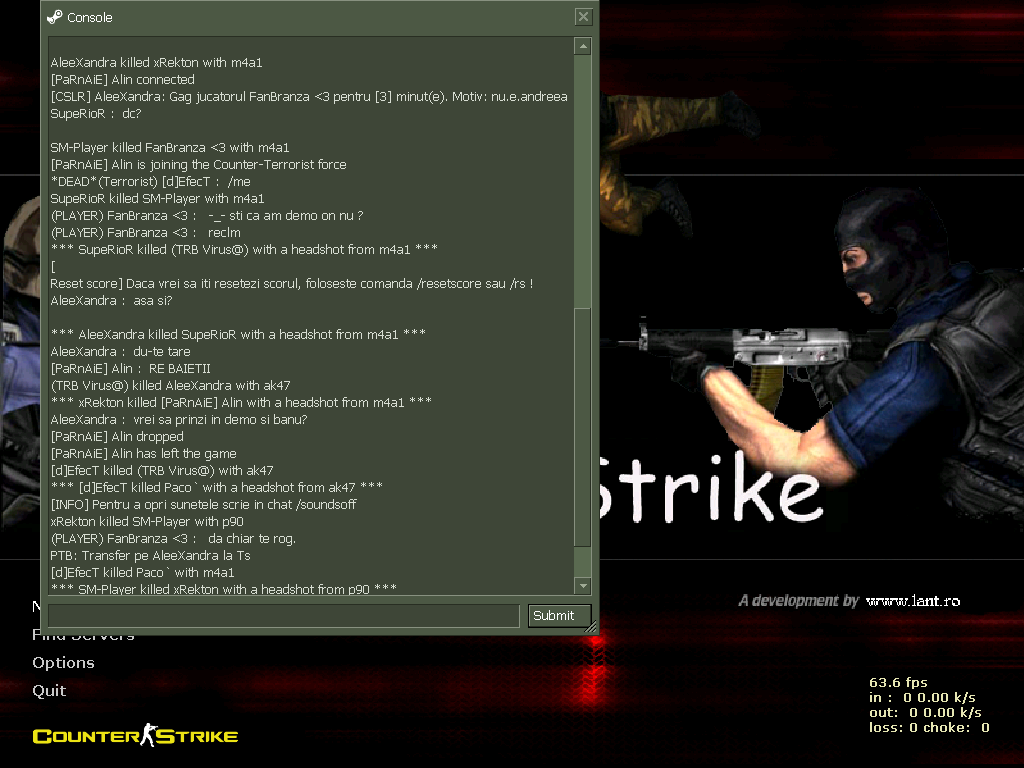The width and height of the screenshot is (1024, 768).
Task: Click 'Alin is joining the Counter-Terrorist force' line
Action: click(x=198, y=165)
